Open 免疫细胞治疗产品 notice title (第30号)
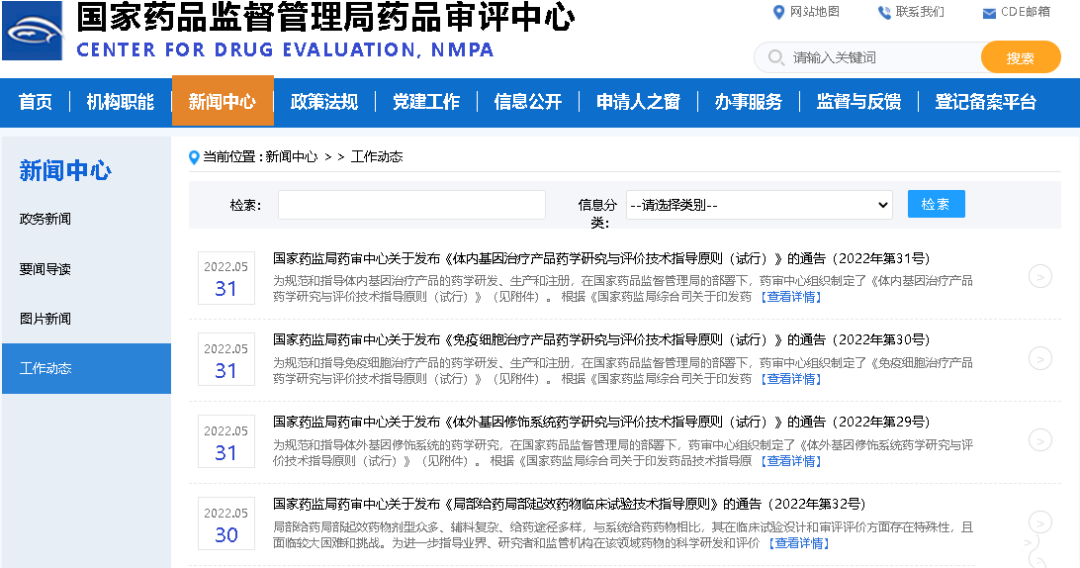Viewport: 1080px width, 568px height. pos(601,339)
